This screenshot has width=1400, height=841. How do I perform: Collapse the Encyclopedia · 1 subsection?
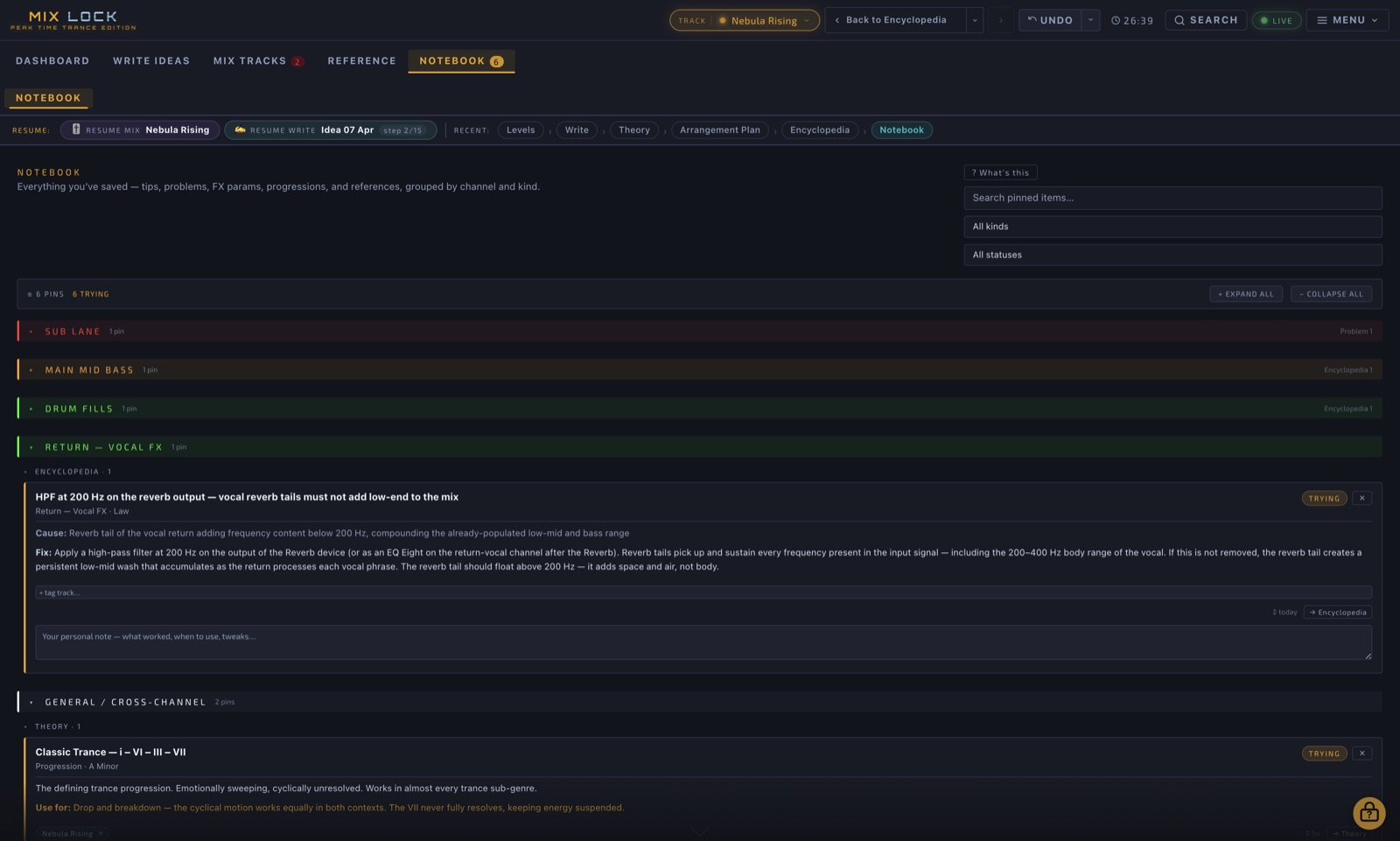point(68,472)
